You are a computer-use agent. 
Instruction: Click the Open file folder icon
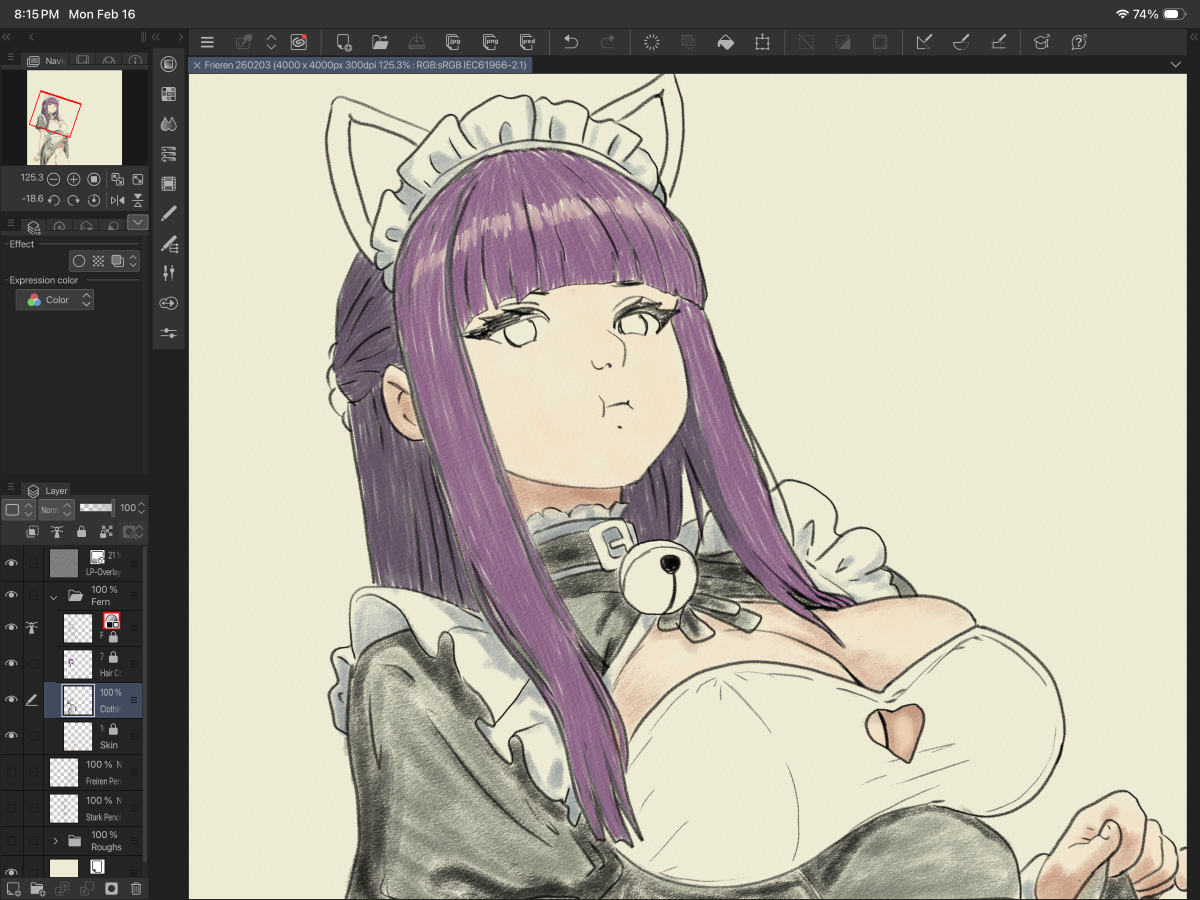(380, 42)
